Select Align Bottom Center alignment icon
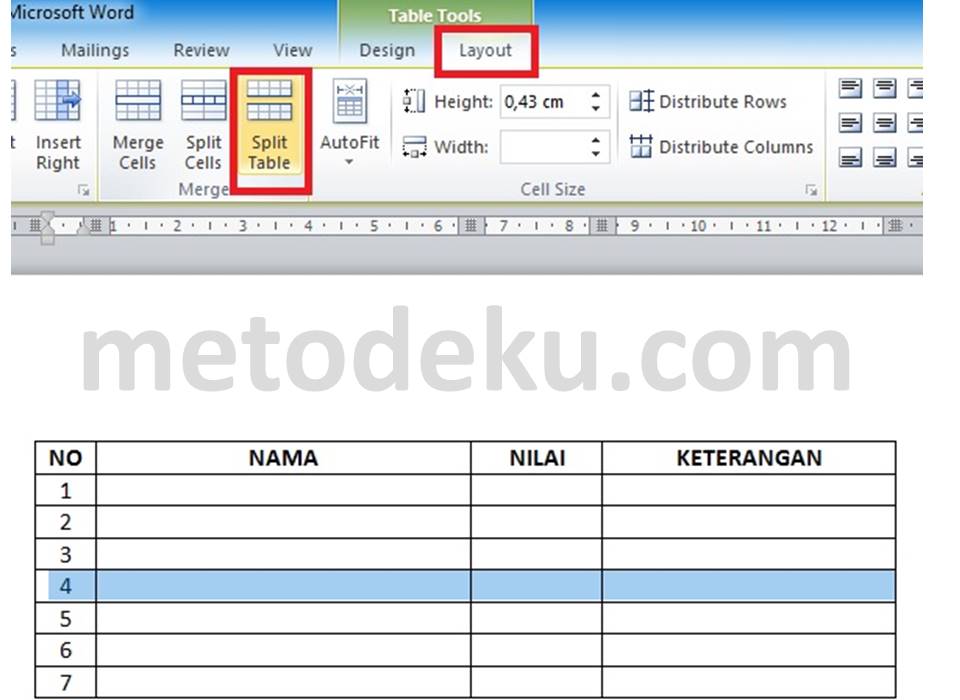The image size is (960, 700). click(x=885, y=158)
